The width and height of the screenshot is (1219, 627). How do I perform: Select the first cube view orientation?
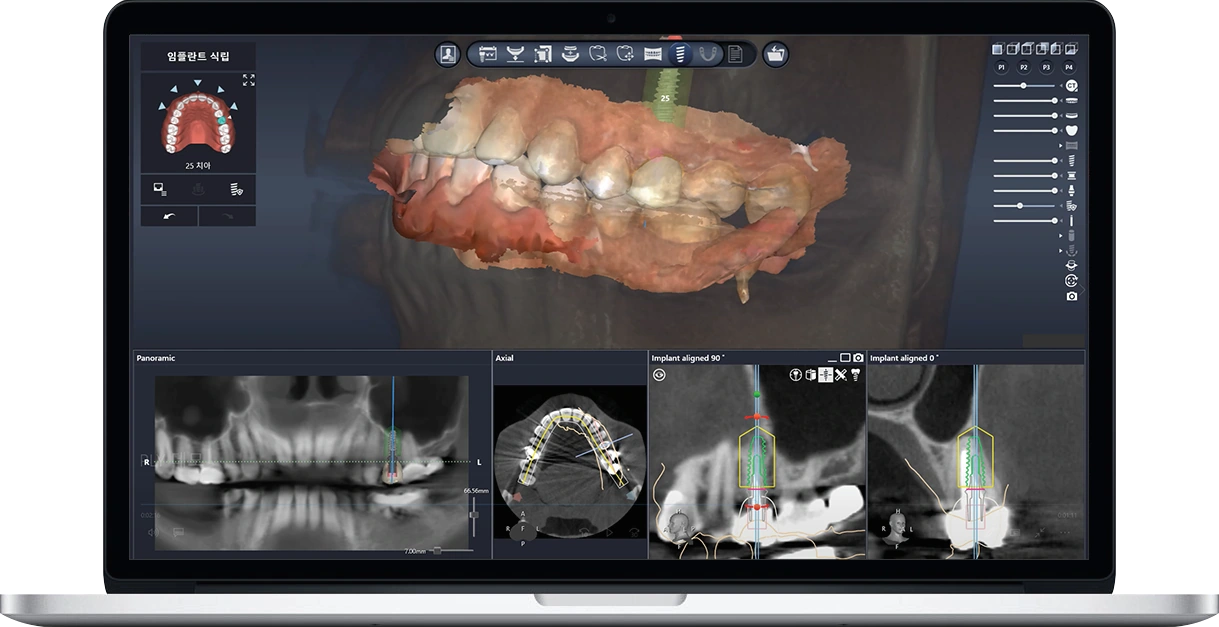click(997, 48)
